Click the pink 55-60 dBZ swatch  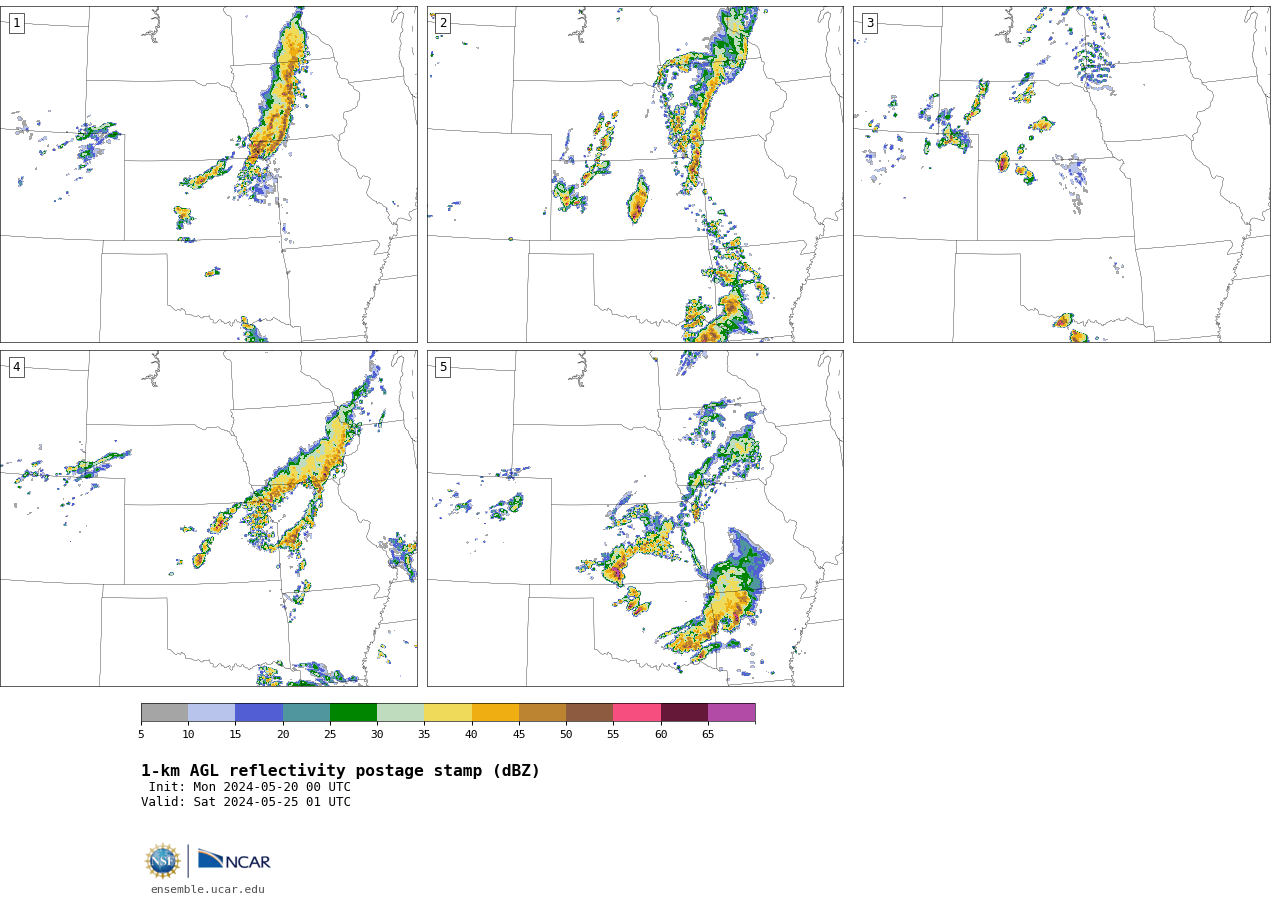pyautogui.click(x=637, y=713)
